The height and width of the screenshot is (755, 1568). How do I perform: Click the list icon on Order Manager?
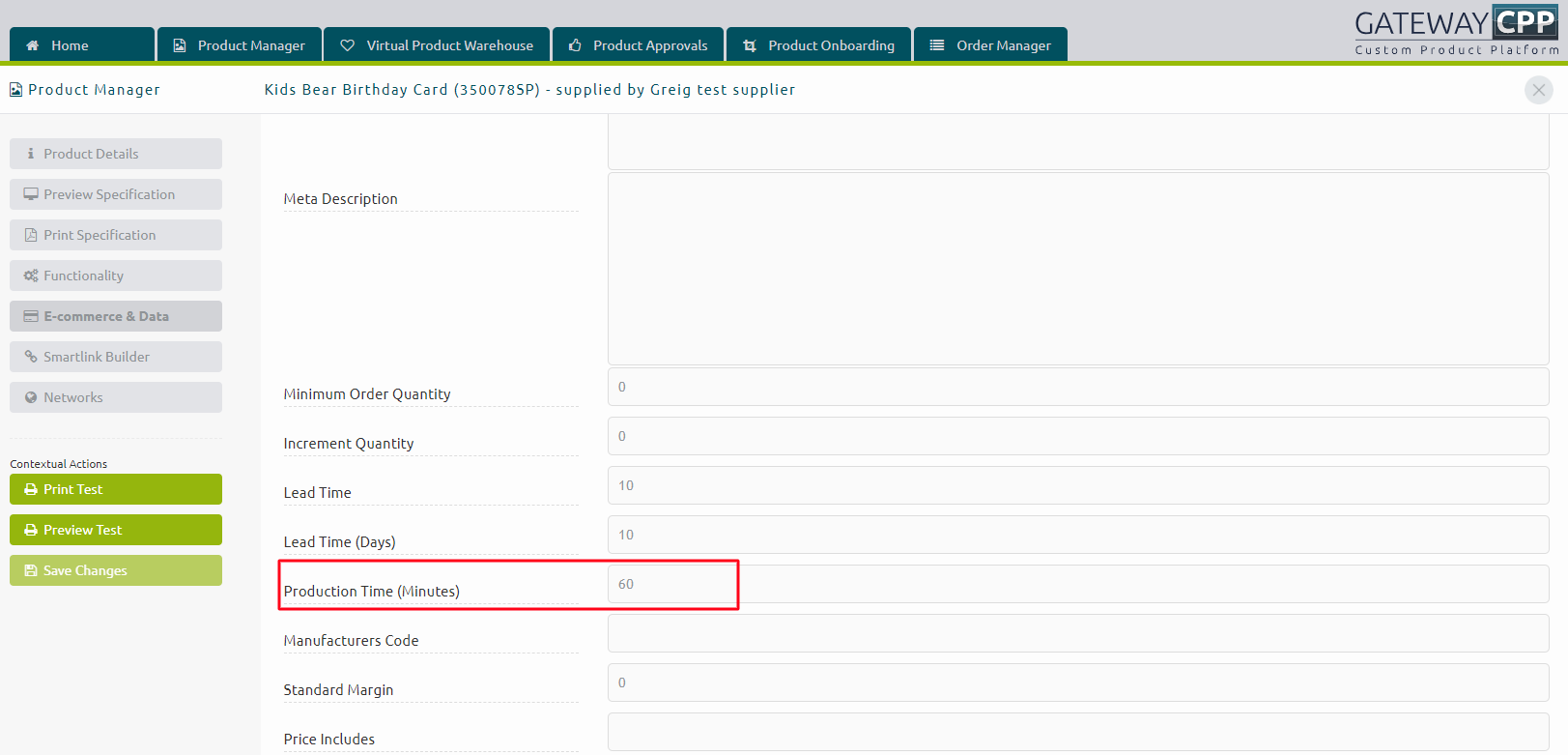[937, 45]
